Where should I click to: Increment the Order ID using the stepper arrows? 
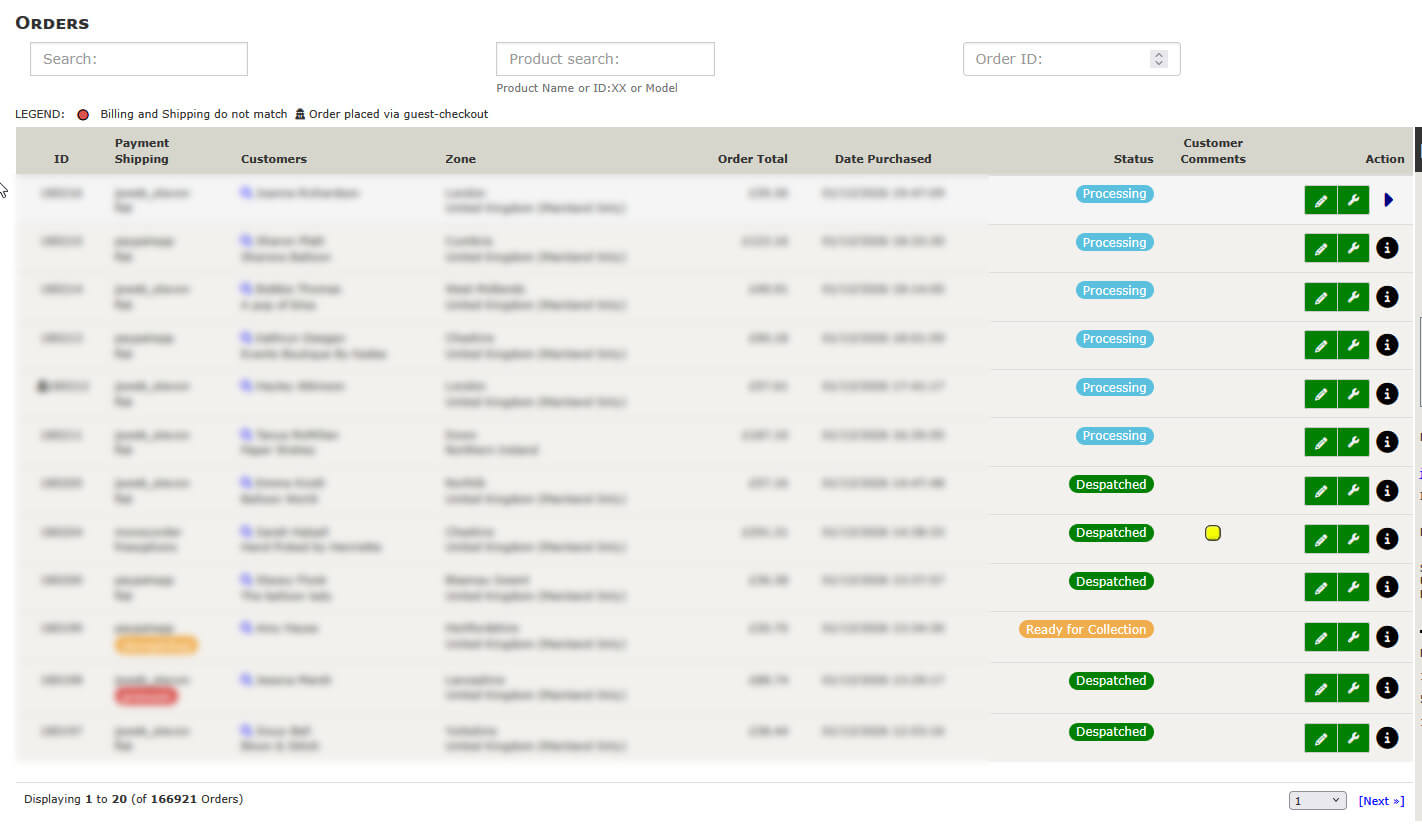1159,55
